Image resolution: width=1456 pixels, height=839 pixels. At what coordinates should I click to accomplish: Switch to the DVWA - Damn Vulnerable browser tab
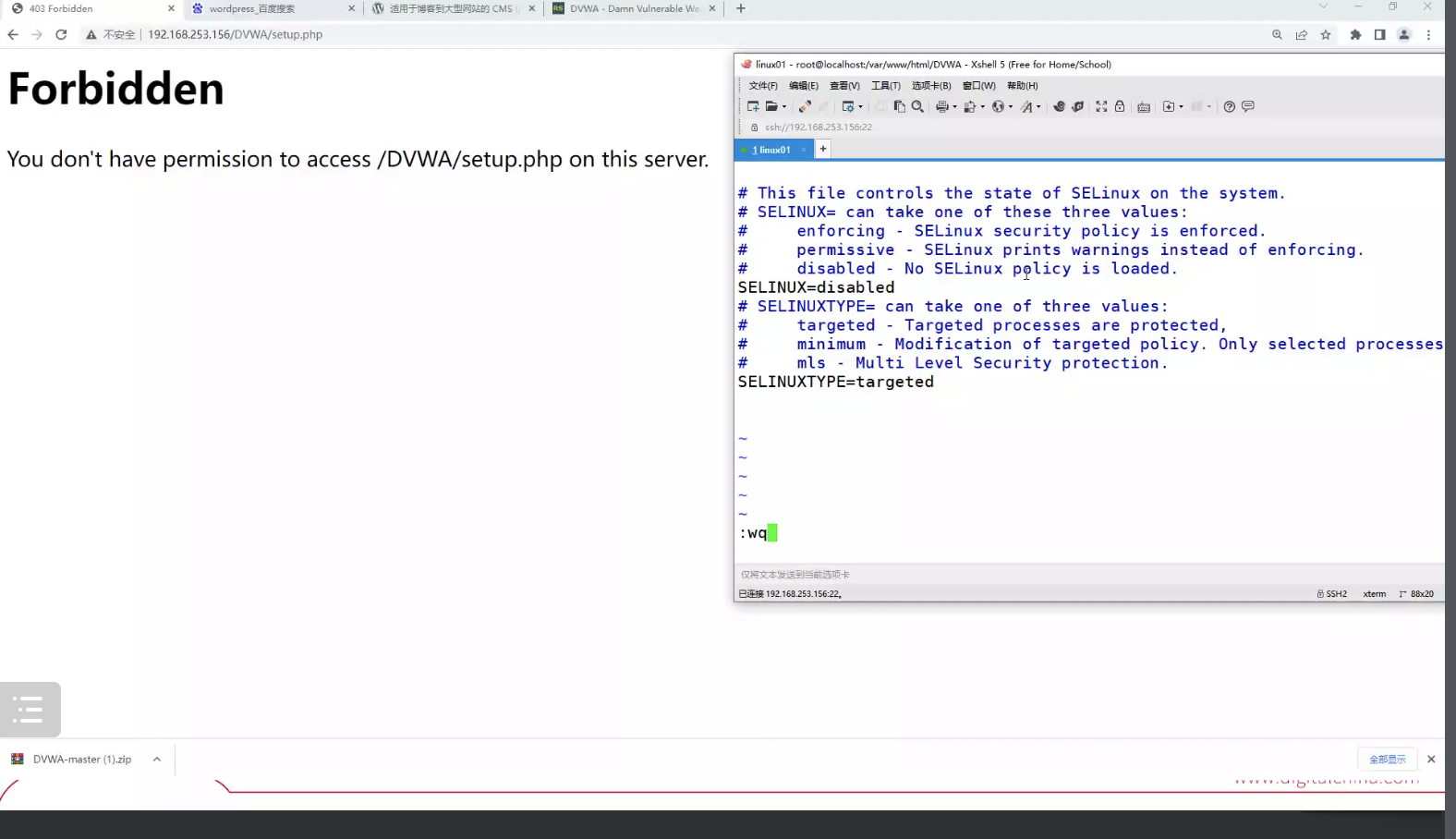coord(634,9)
